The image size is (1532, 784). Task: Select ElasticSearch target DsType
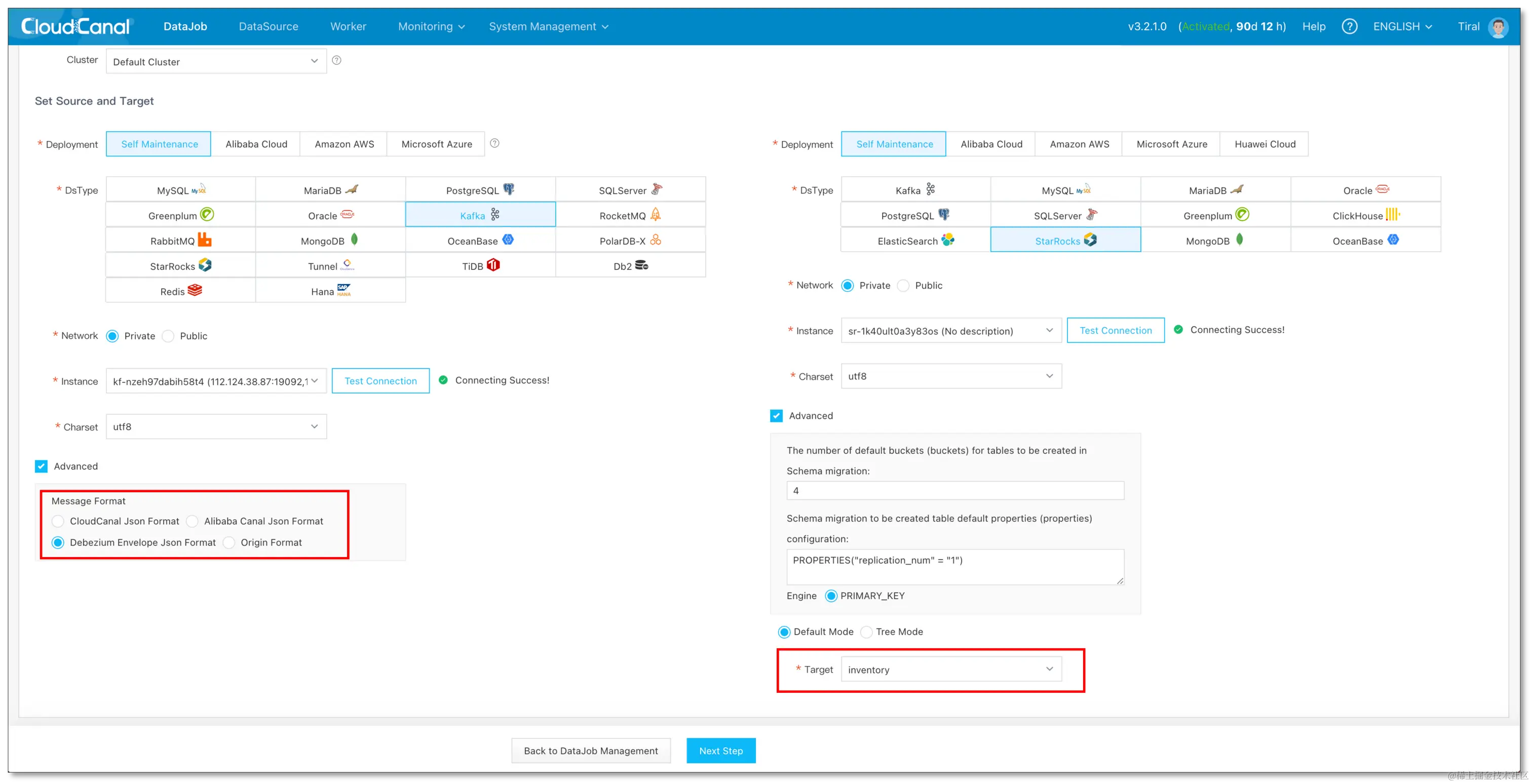click(x=916, y=240)
